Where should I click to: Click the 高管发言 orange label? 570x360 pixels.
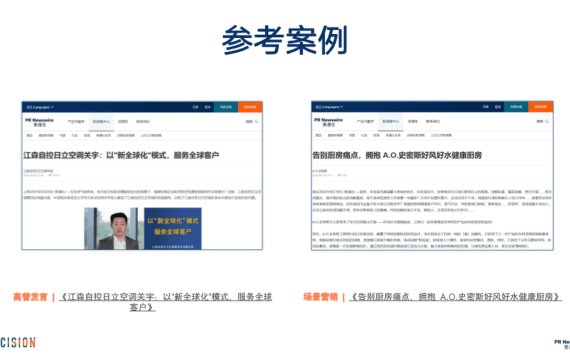pyautogui.click(x=31, y=297)
